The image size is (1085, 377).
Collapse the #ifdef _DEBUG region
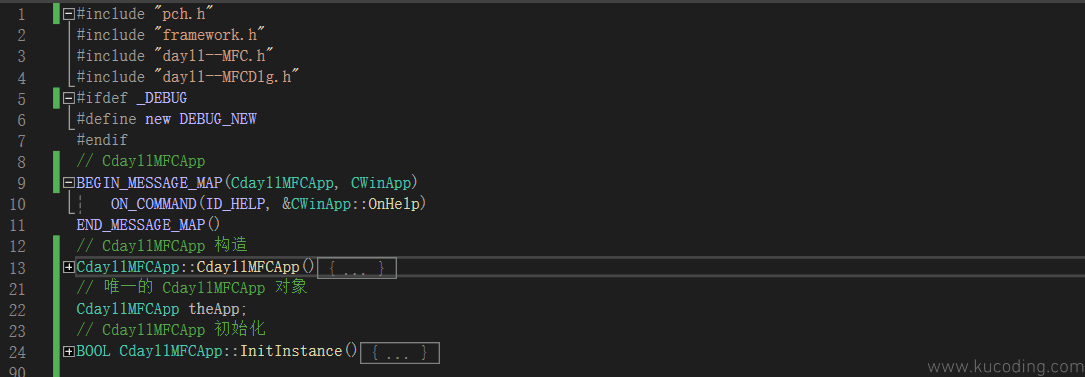[x=69, y=98]
